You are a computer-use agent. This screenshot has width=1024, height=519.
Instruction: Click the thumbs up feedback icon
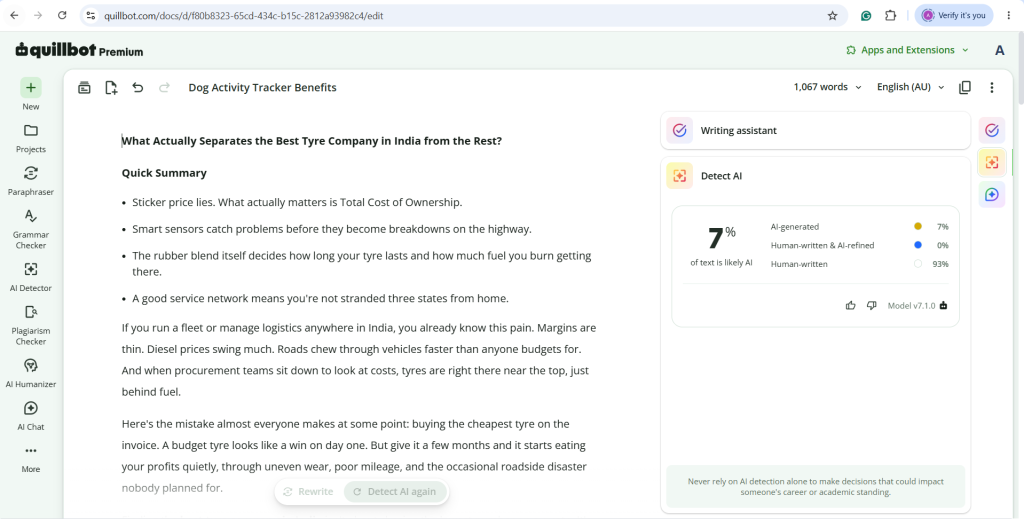point(850,305)
